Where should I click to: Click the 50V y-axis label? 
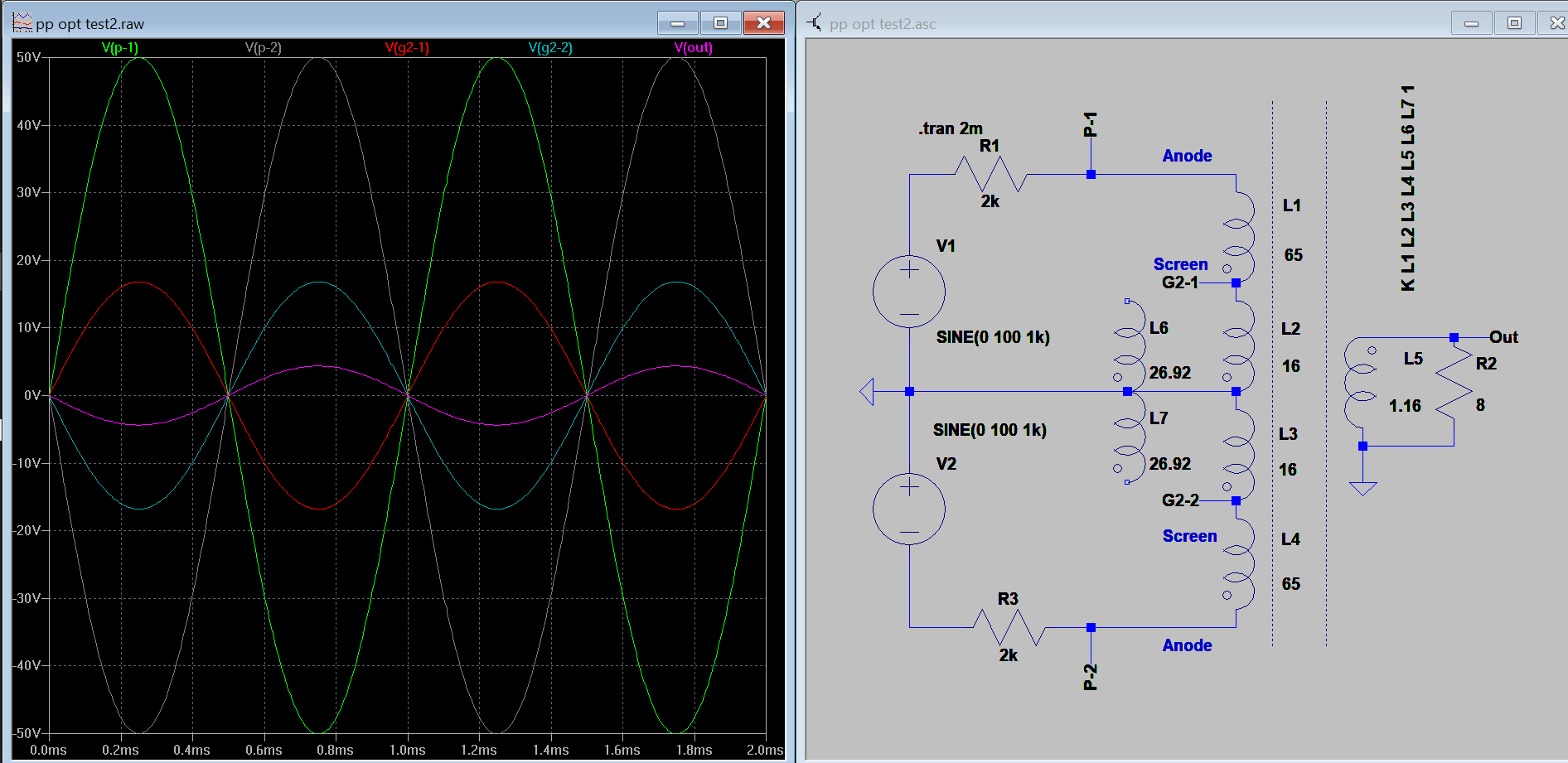(27, 58)
